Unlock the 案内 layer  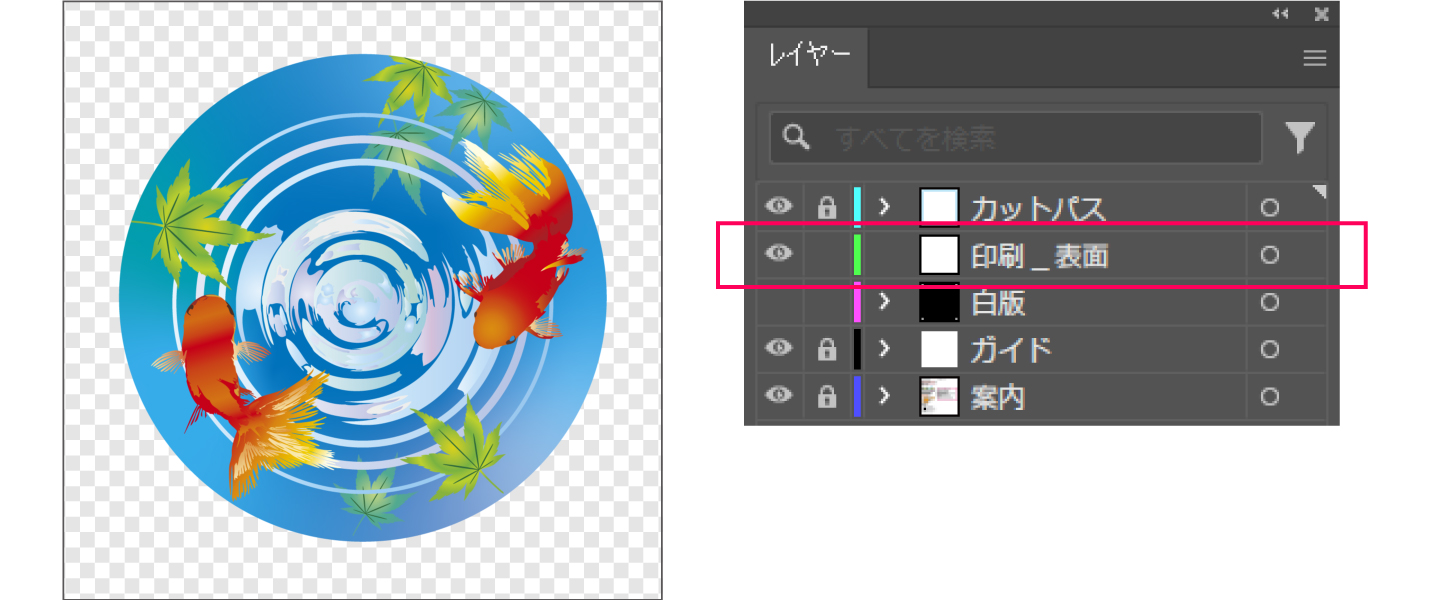click(826, 398)
